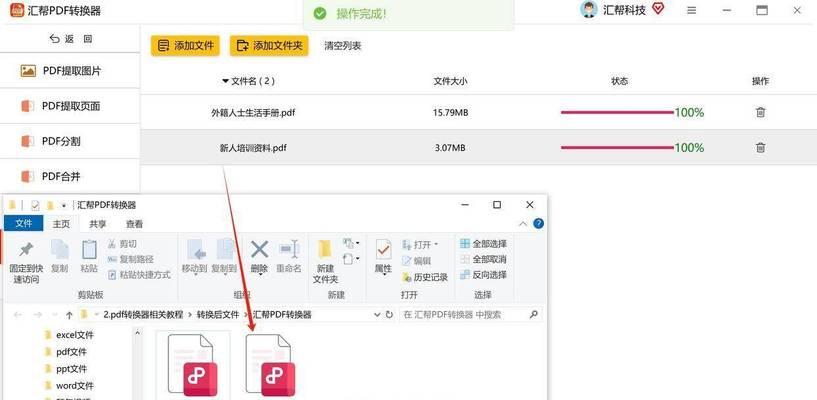Click 粘贴快捷方式 in the ribbon
This screenshot has width=817, height=400.
[x=139, y=274]
